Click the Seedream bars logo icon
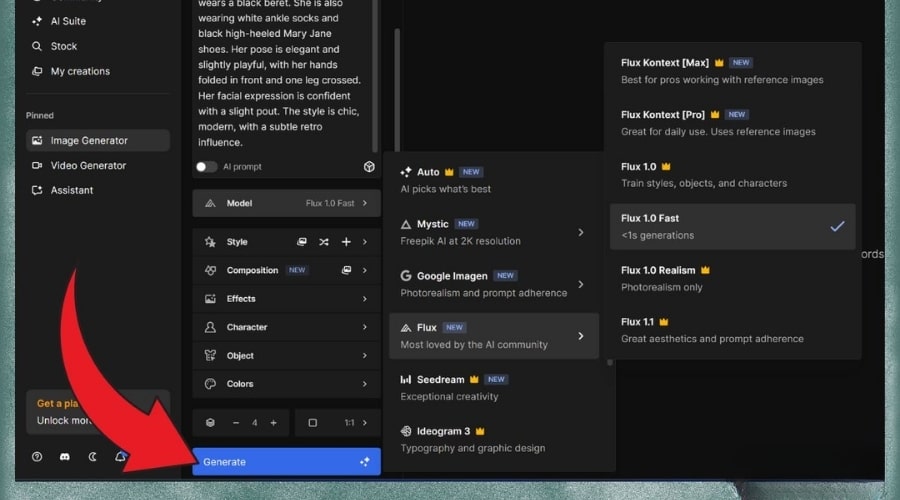Screen dimensions: 900x500 (406, 379)
